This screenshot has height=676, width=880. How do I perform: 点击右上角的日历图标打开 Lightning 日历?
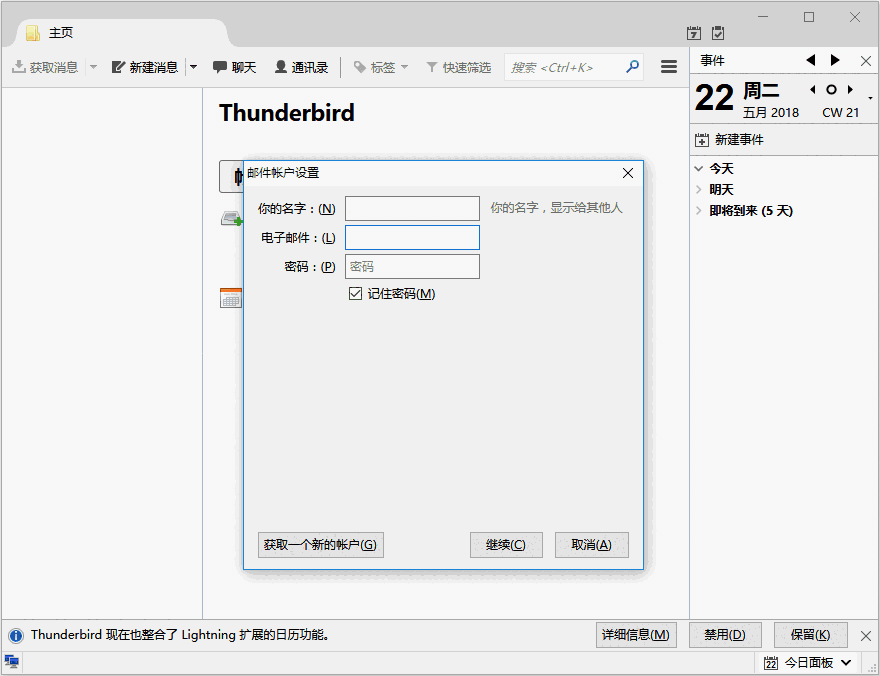point(694,32)
